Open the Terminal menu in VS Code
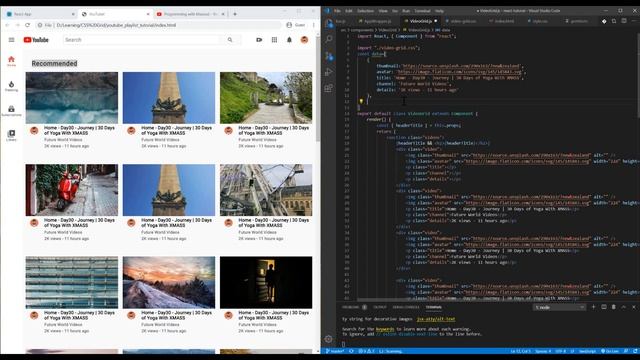 pos(422,11)
